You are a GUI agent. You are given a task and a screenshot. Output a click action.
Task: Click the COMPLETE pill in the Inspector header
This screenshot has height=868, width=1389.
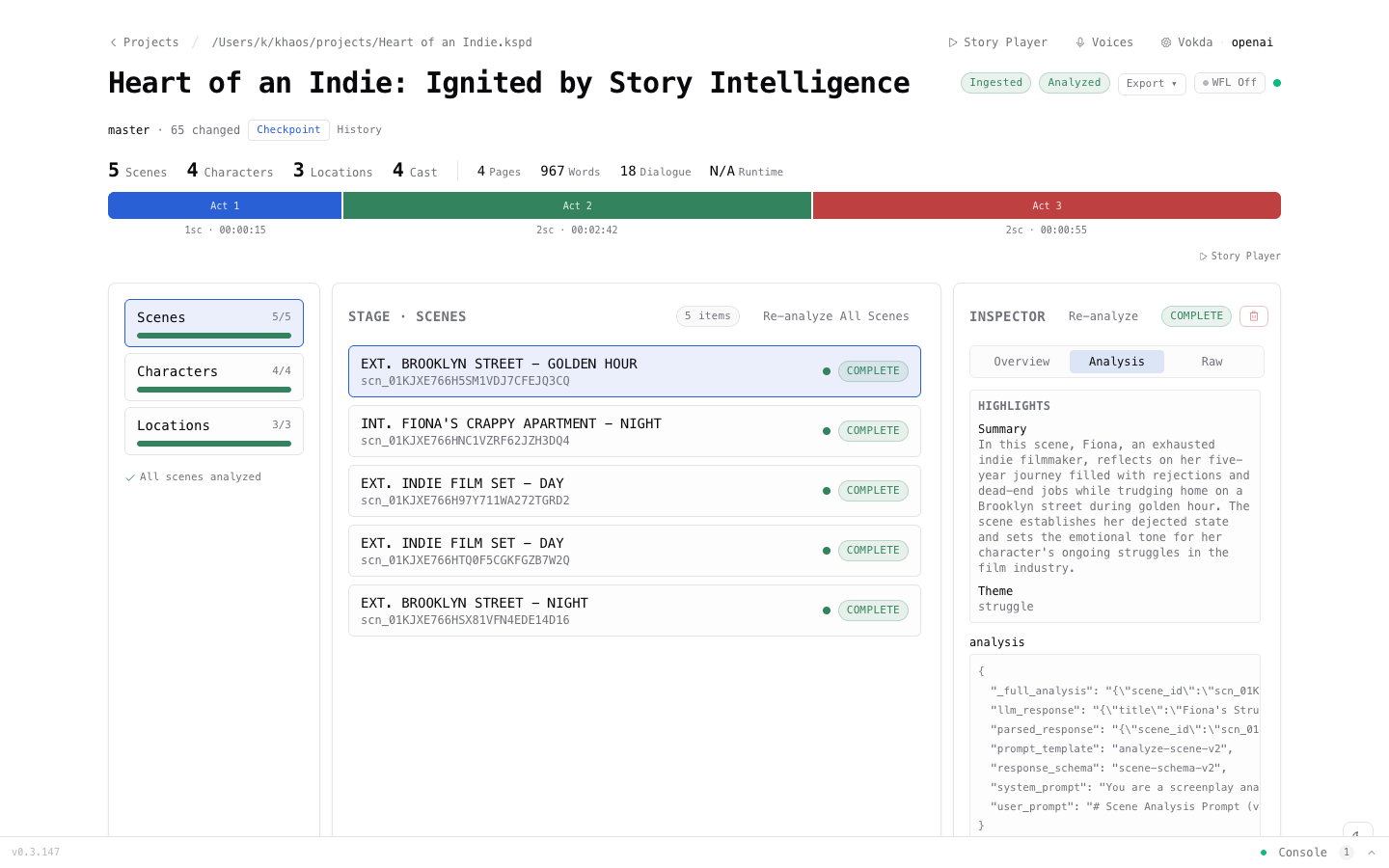pyautogui.click(x=1196, y=315)
